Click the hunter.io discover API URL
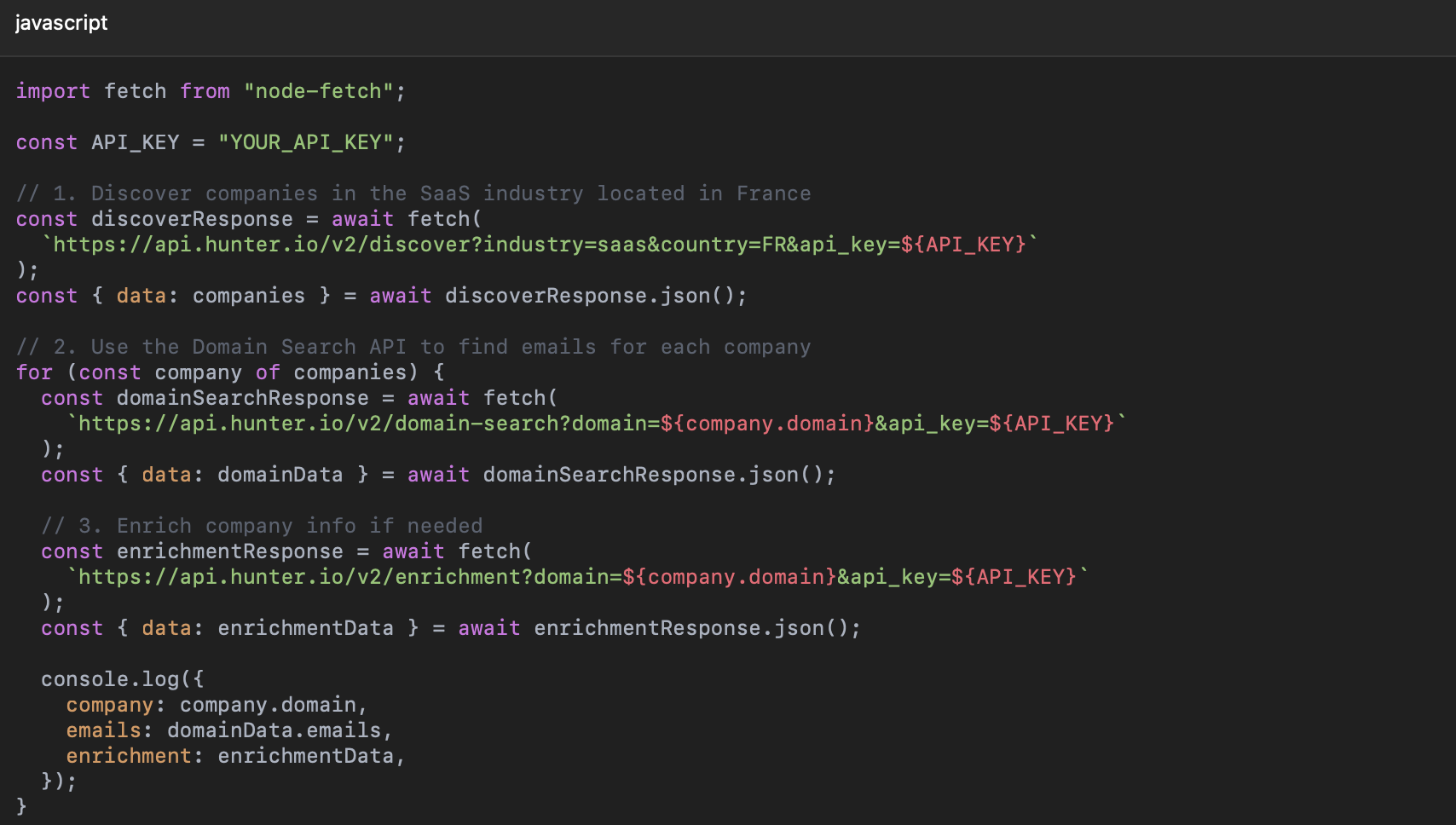Screen dimensions: 1456x825 click(x=540, y=245)
